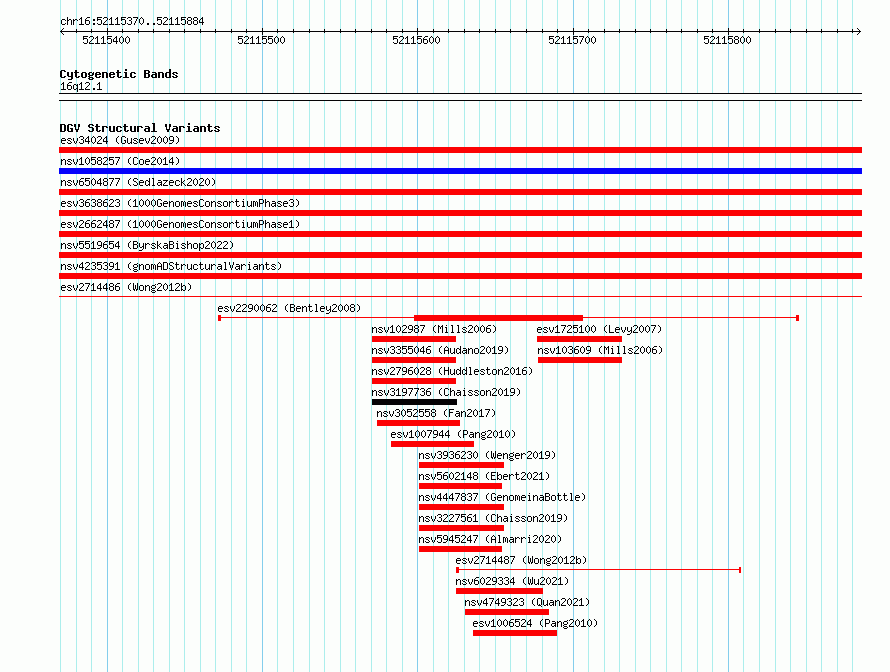
Task: Click esv2290062 (Bentley2008) variant label
Action: (289, 308)
